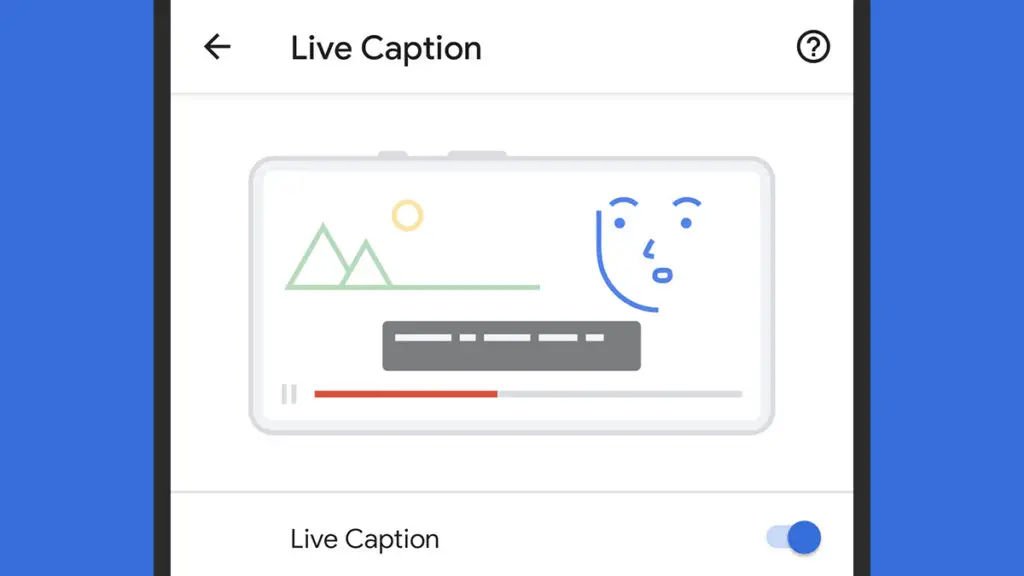
Task: Click the pause icon in the illustration
Action: [x=289, y=394]
